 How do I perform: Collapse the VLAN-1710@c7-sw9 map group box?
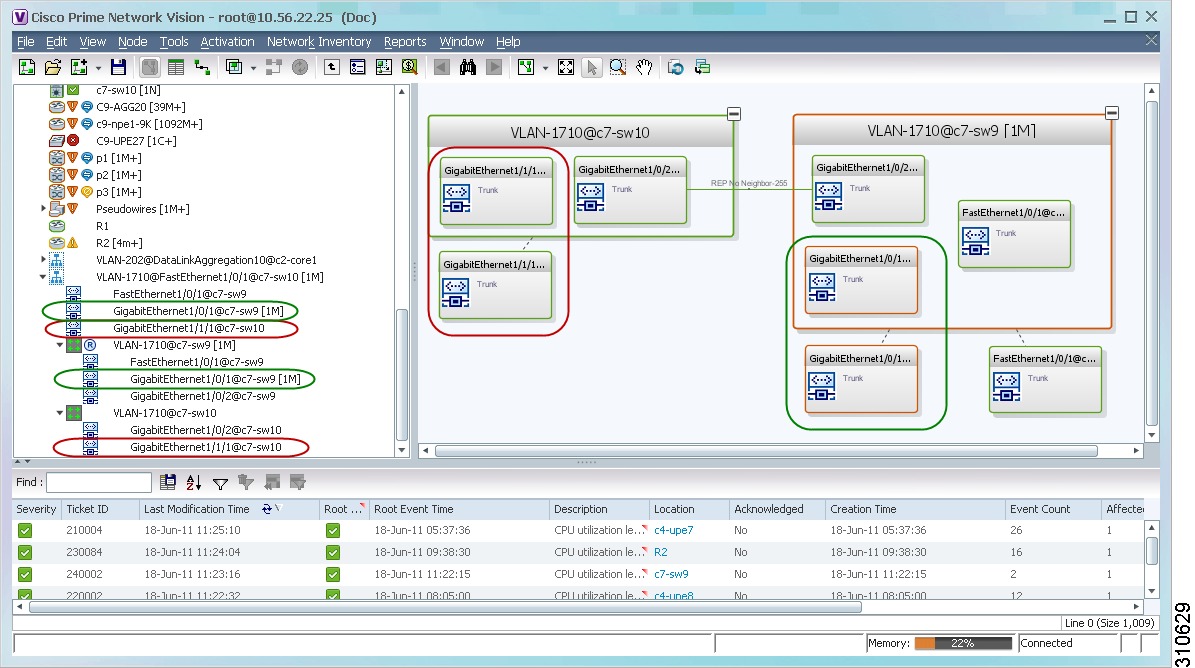[1112, 113]
